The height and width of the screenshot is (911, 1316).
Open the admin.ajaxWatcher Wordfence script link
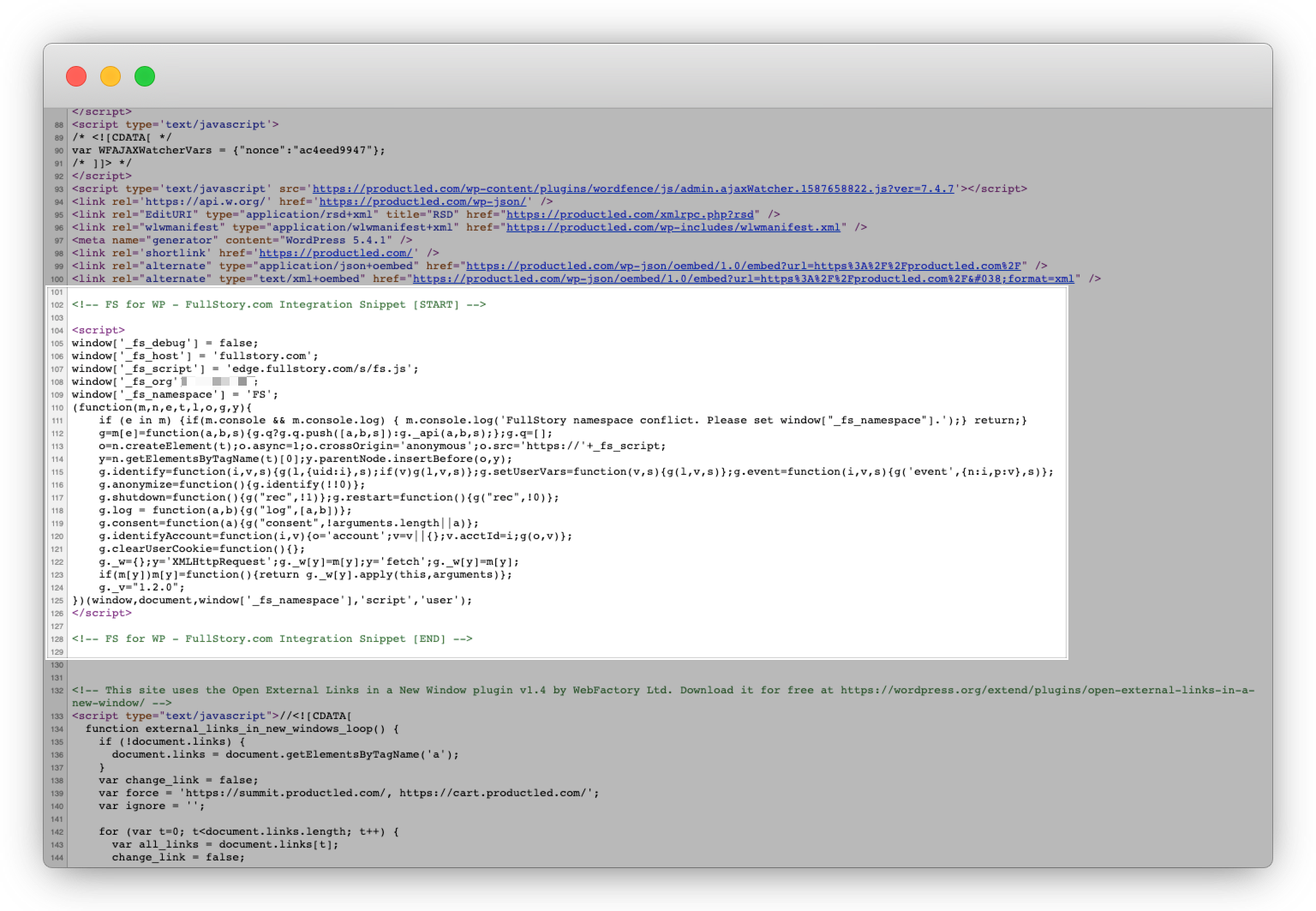(633, 189)
